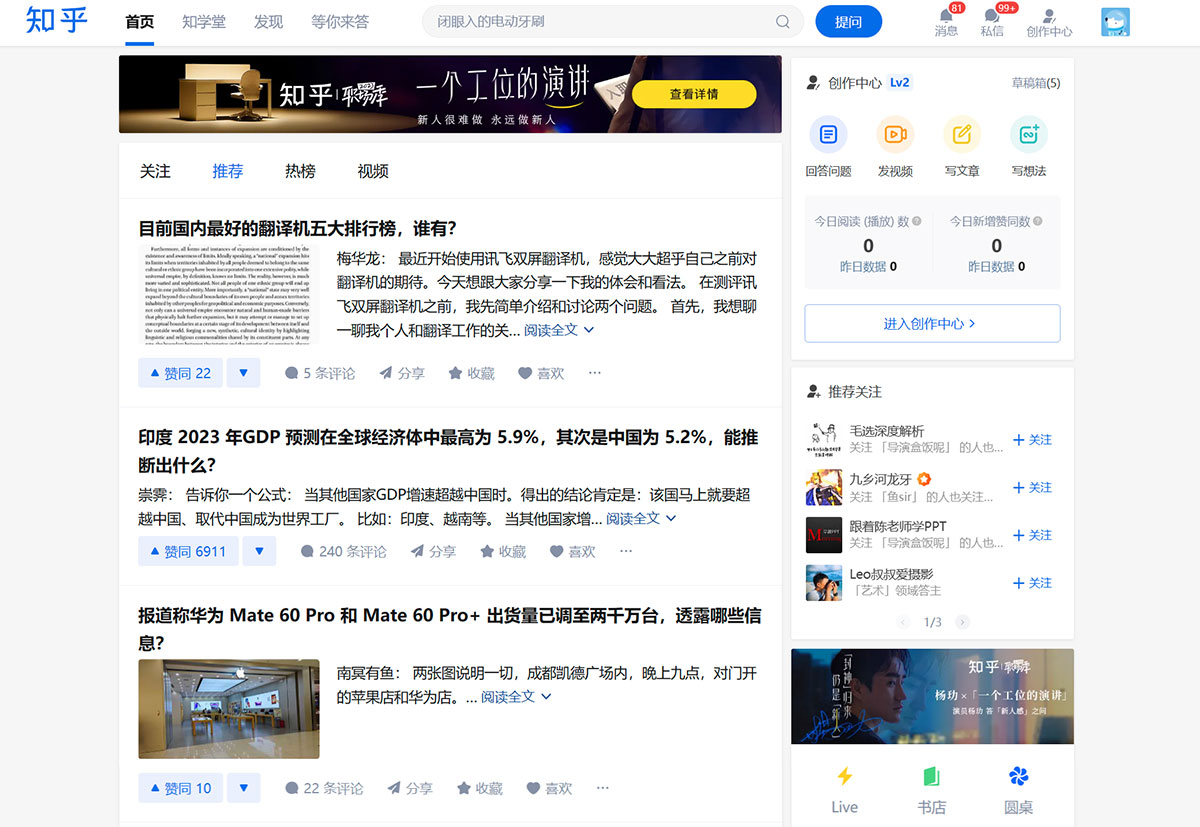Click the blue 提问 button
1200x827 pixels.
point(848,21)
